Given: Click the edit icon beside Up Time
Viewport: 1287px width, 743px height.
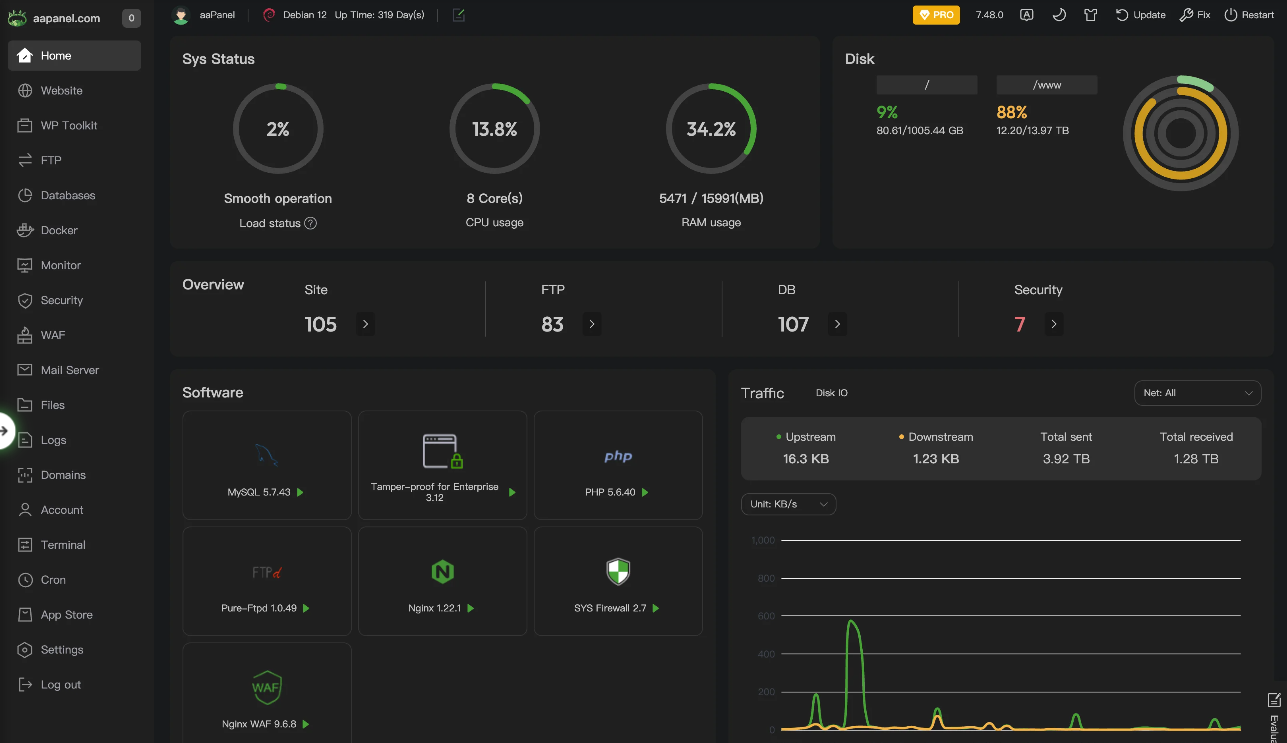Looking at the screenshot, I should pyautogui.click(x=458, y=15).
